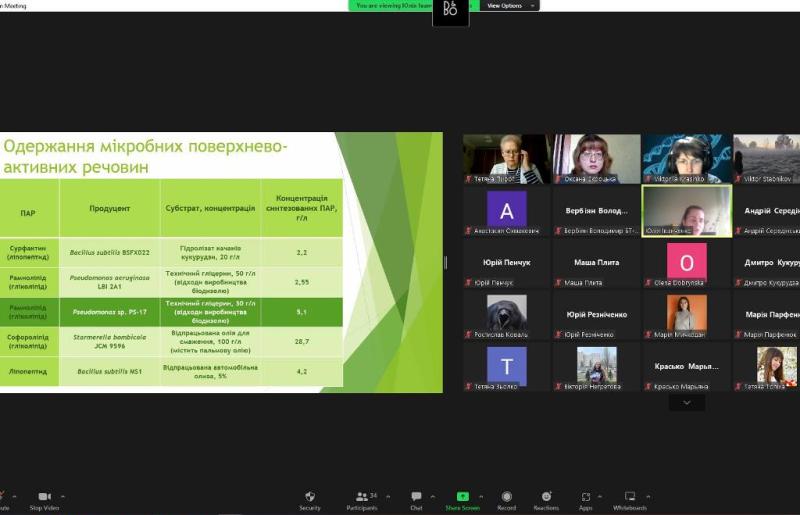Click 'Bacillus subtilis BSFX022' table cell

click(110, 252)
